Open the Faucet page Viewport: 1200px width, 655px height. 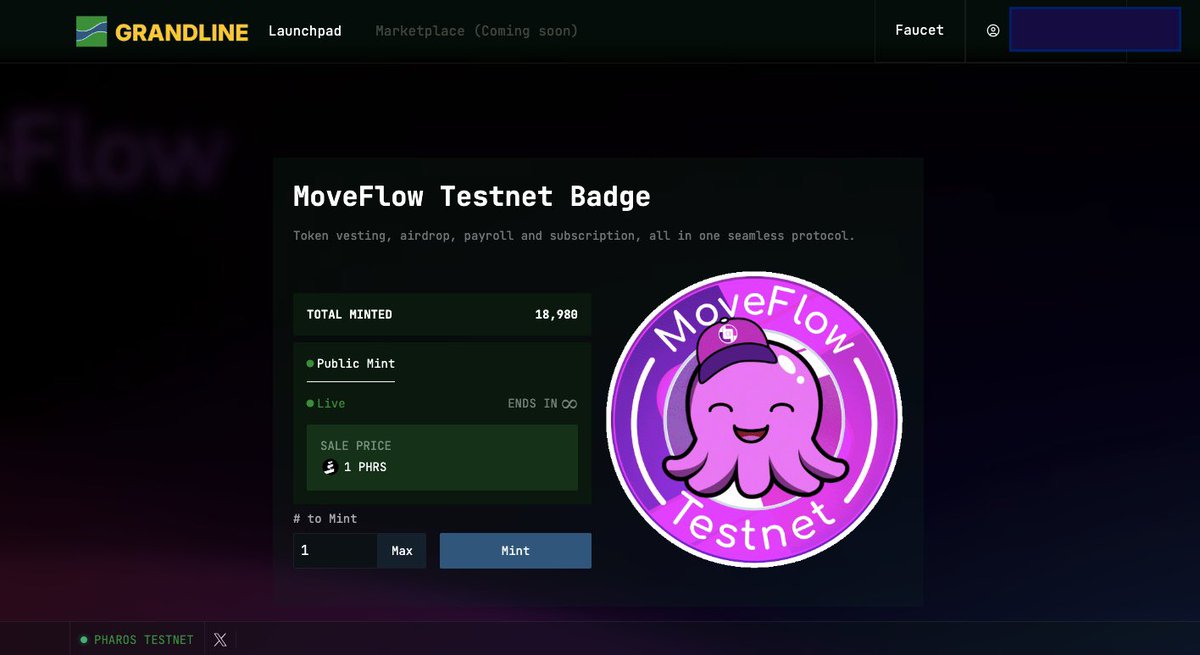920,31
